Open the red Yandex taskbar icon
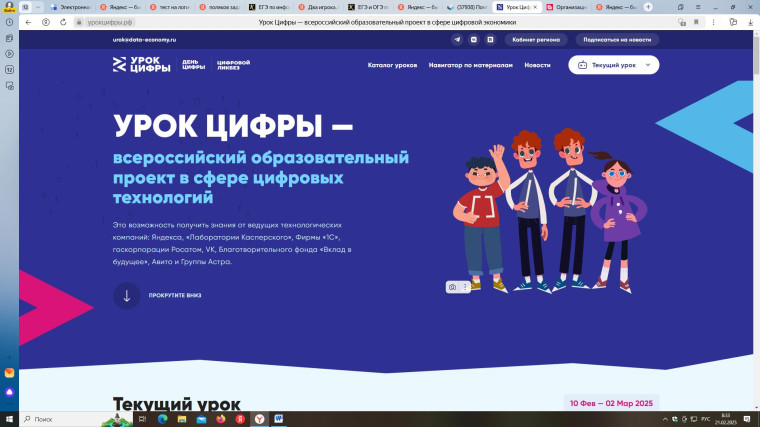 (x=240, y=419)
